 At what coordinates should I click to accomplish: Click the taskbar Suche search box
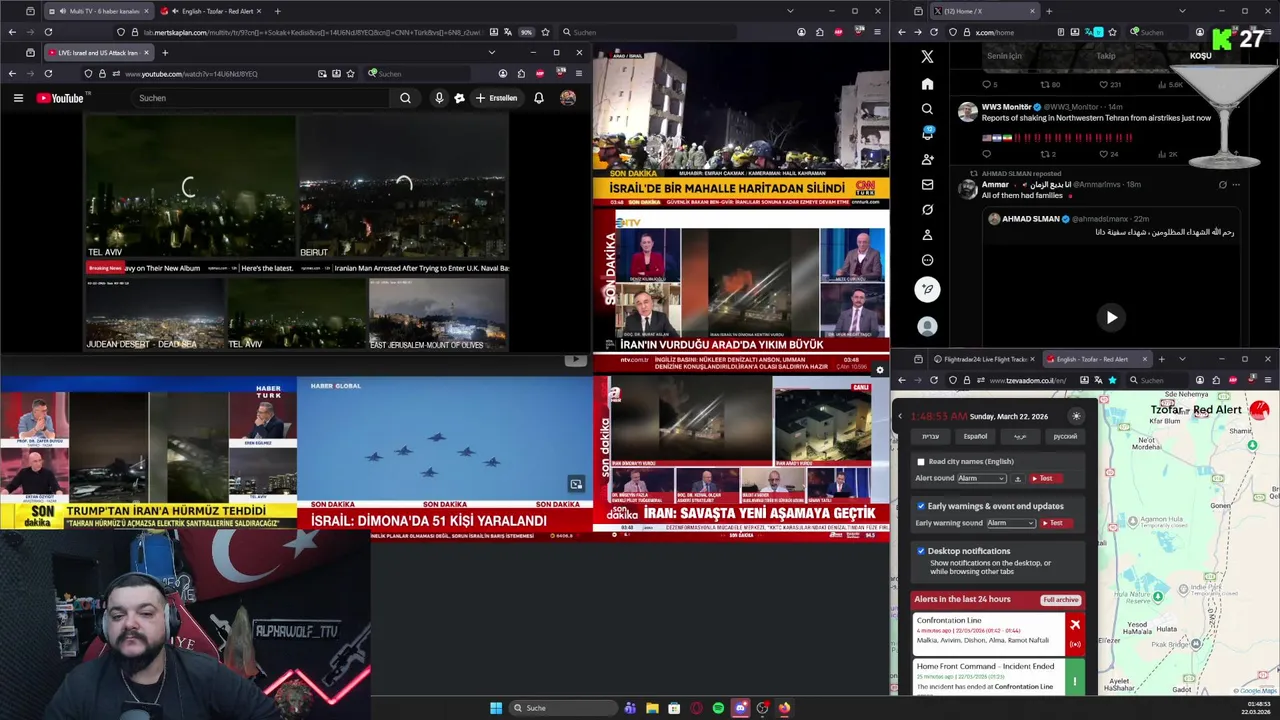[x=563, y=708]
